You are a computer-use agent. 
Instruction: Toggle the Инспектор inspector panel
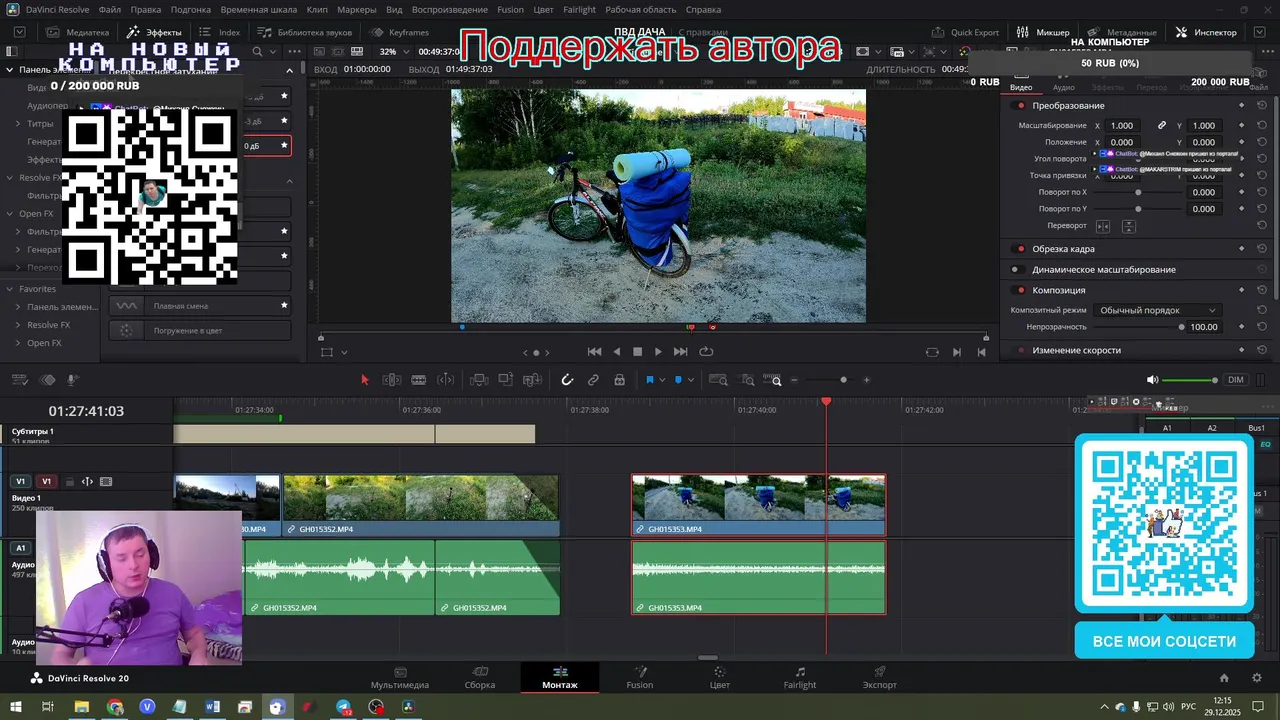click(1206, 32)
